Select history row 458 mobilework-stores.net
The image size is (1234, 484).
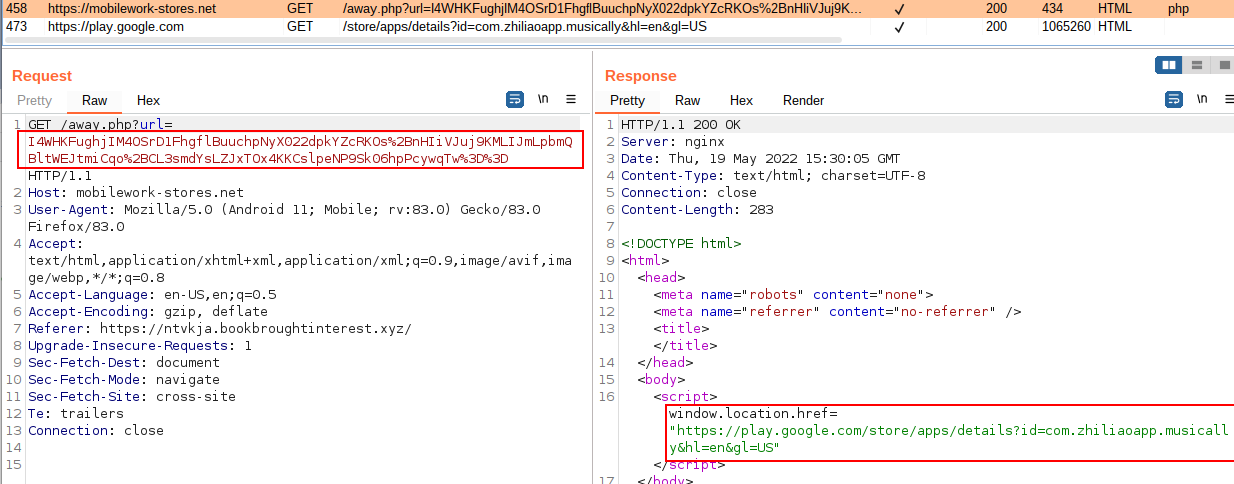coord(617,8)
